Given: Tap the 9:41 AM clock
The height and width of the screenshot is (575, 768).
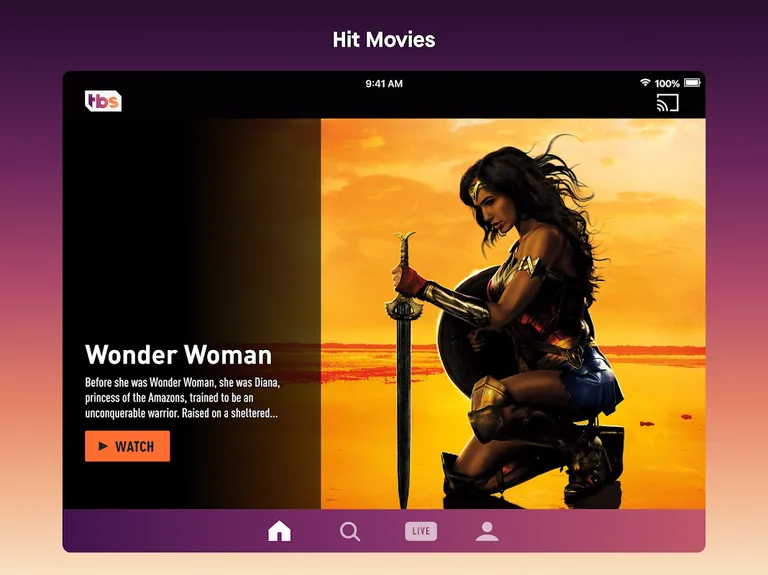Looking at the screenshot, I should (384, 84).
